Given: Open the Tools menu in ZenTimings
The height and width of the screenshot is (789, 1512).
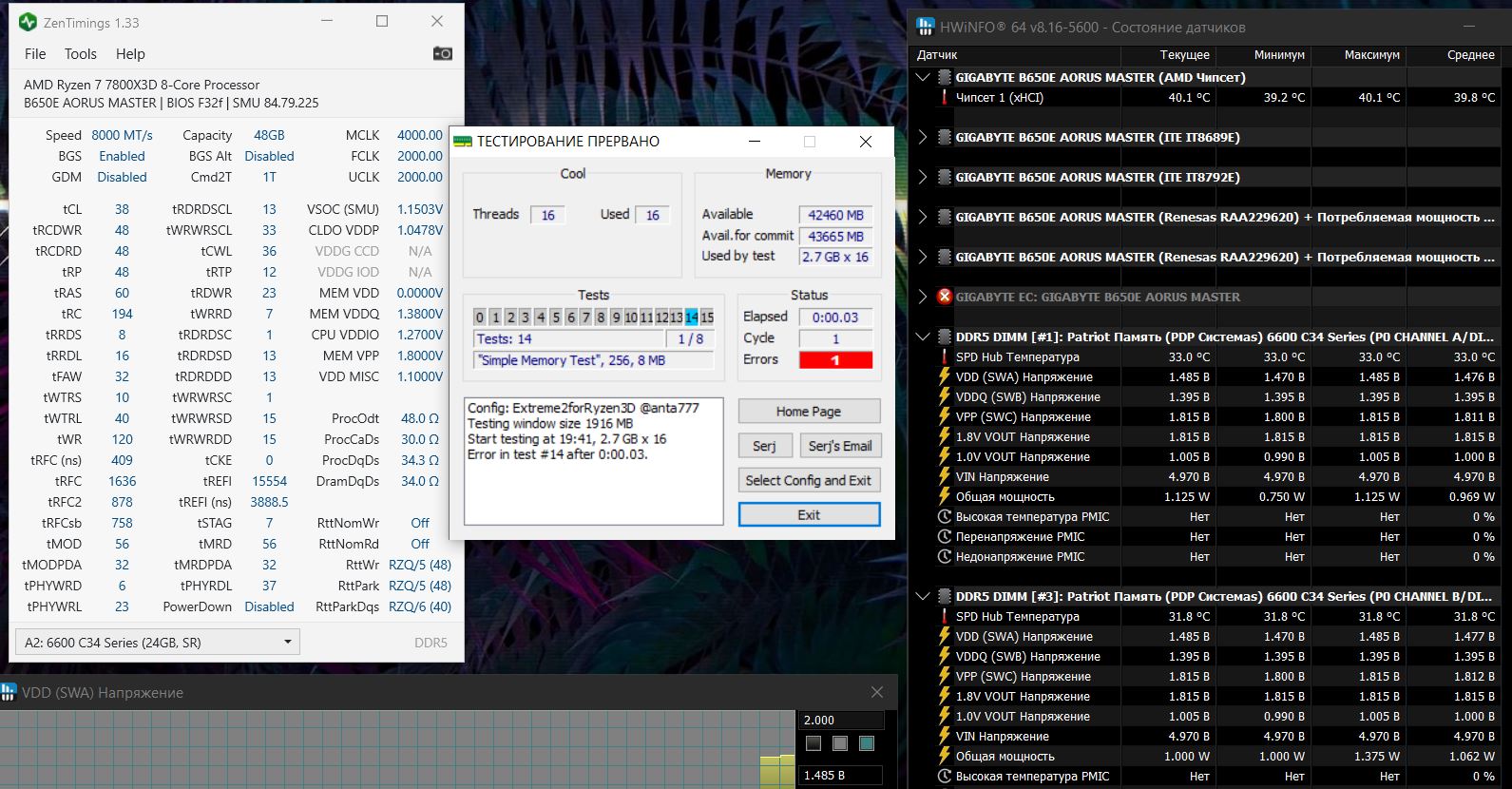Looking at the screenshot, I should pos(81,54).
